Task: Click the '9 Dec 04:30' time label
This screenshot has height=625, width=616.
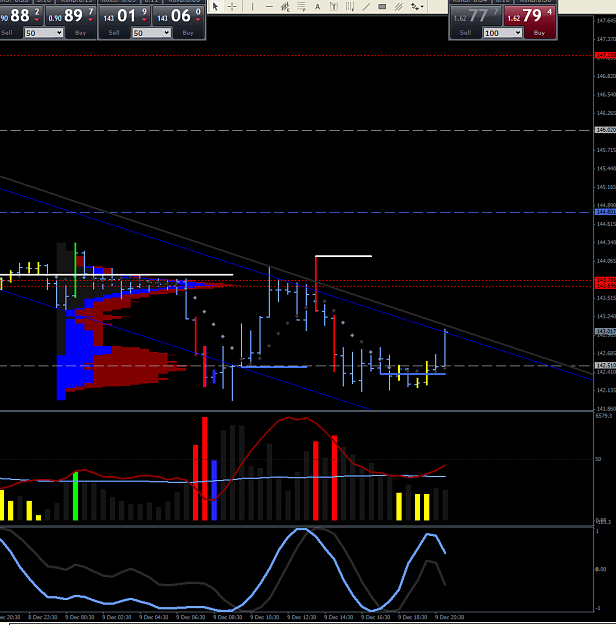Action: 154,617
